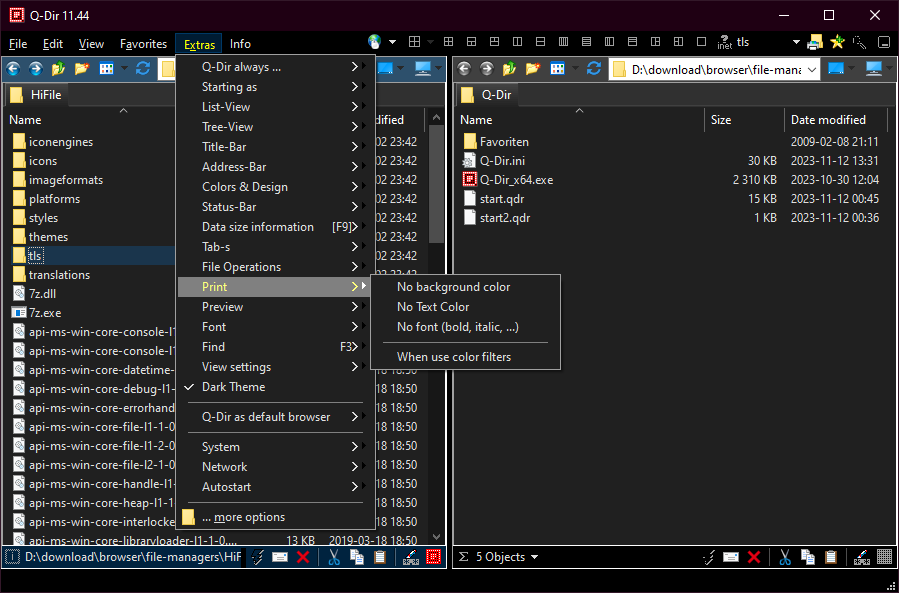Click the Back arrow in left pane
This screenshot has width=899, height=593.
[15, 69]
